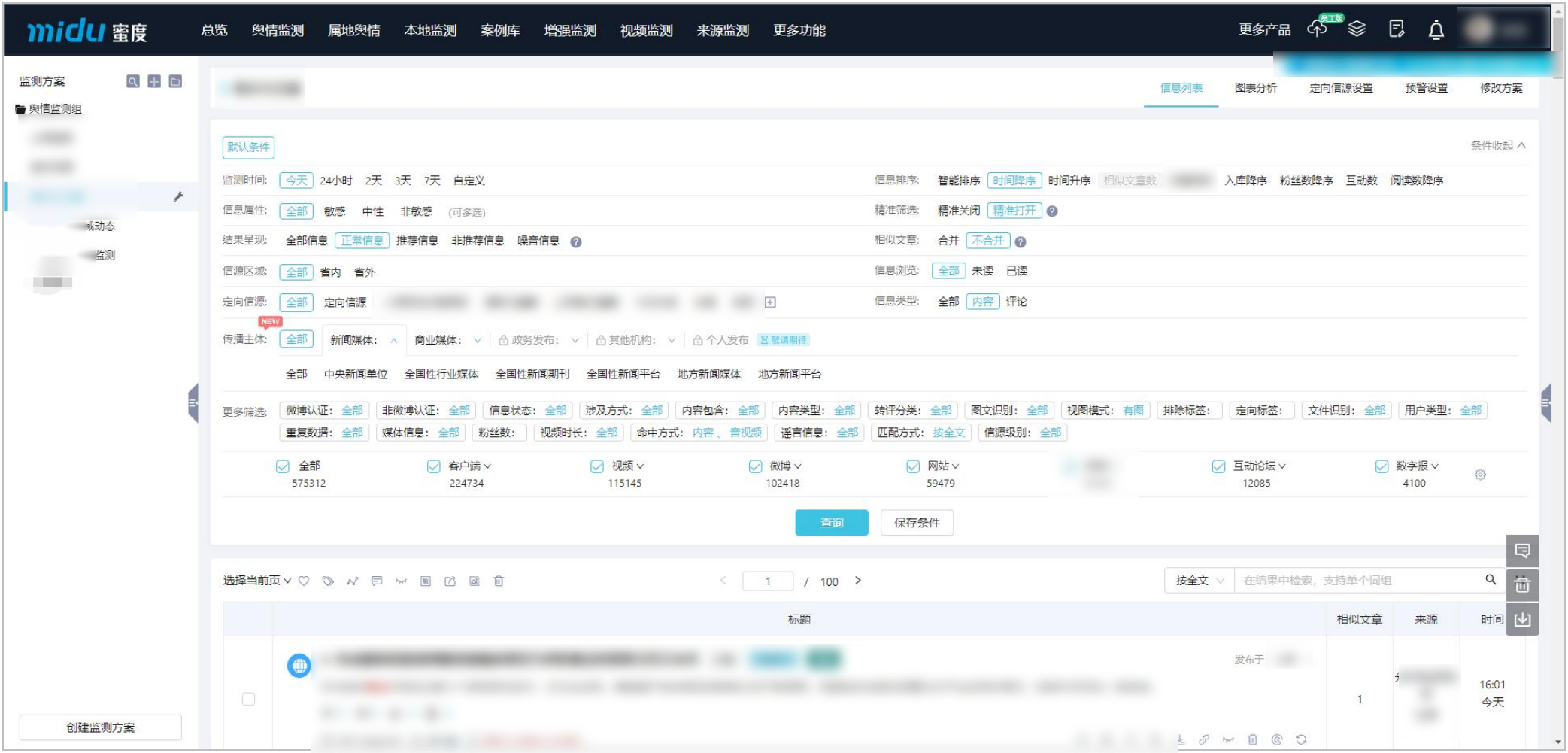Delete selected items via toolbar trash icon

pyautogui.click(x=499, y=581)
